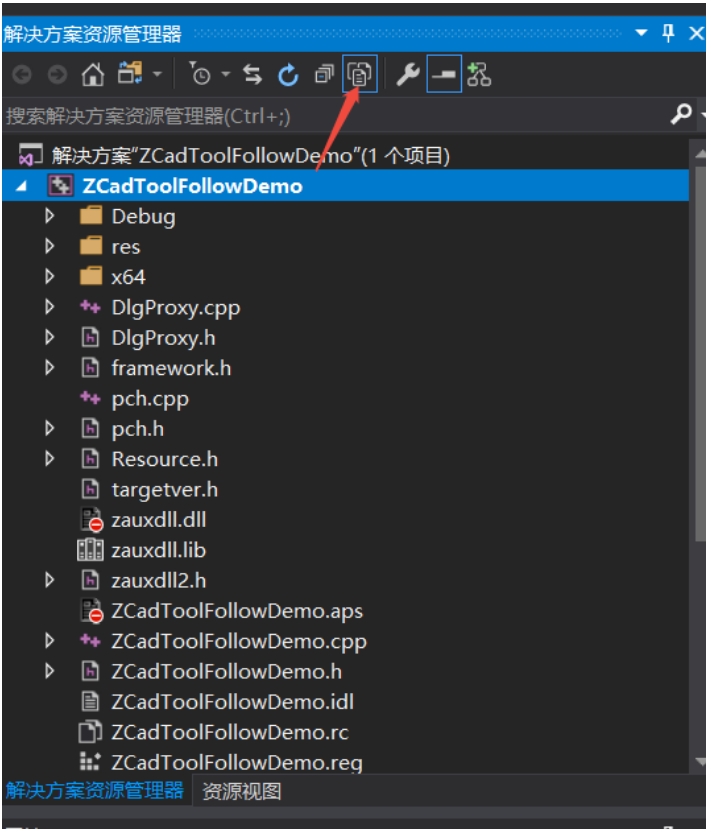Open the window position dropdown arrow
Image resolution: width=711 pixels, height=832 pixels.
pos(641,33)
